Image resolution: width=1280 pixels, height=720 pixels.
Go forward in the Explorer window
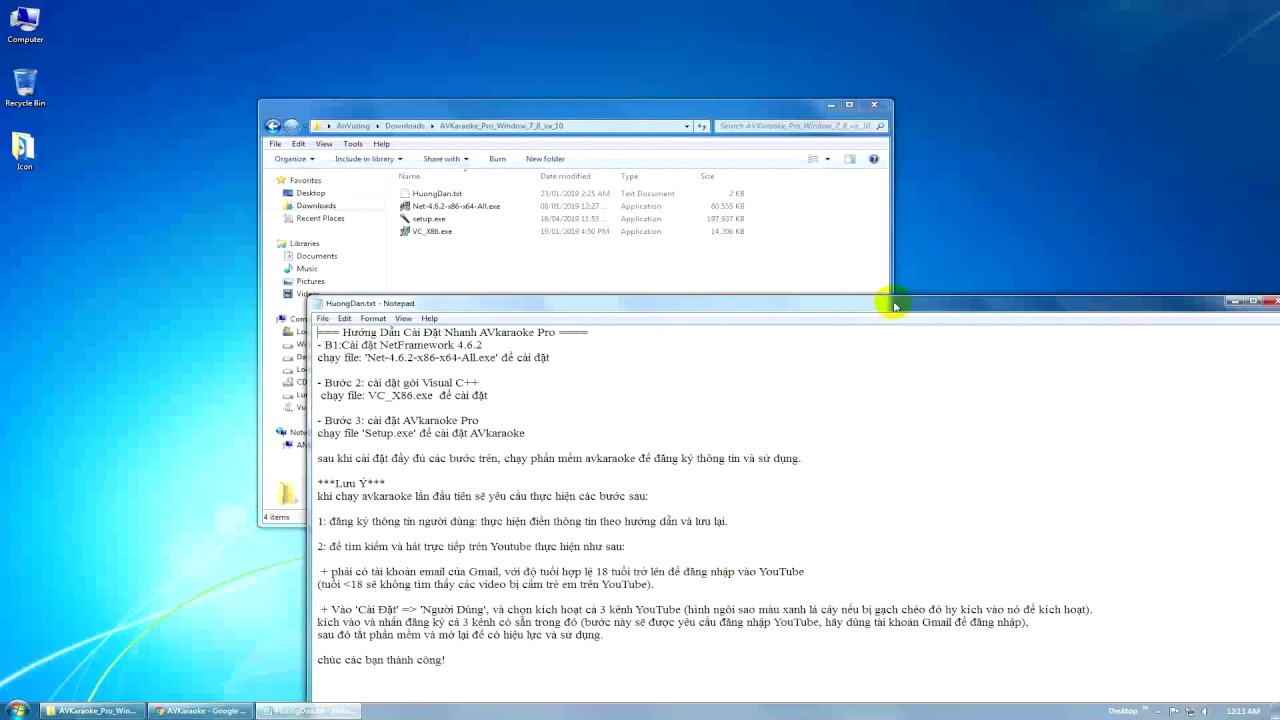(x=291, y=126)
